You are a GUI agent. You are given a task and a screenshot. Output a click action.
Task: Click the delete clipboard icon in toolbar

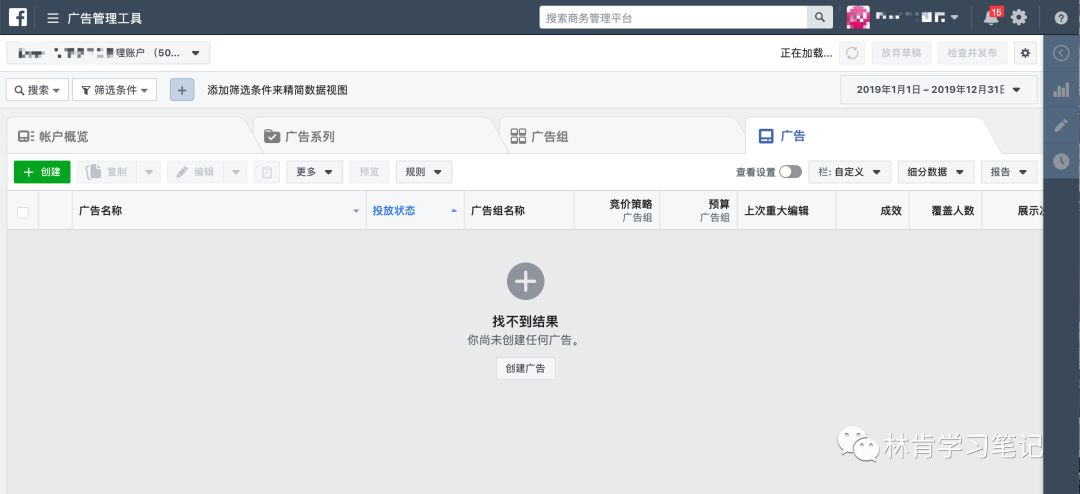[x=267, y=172]
